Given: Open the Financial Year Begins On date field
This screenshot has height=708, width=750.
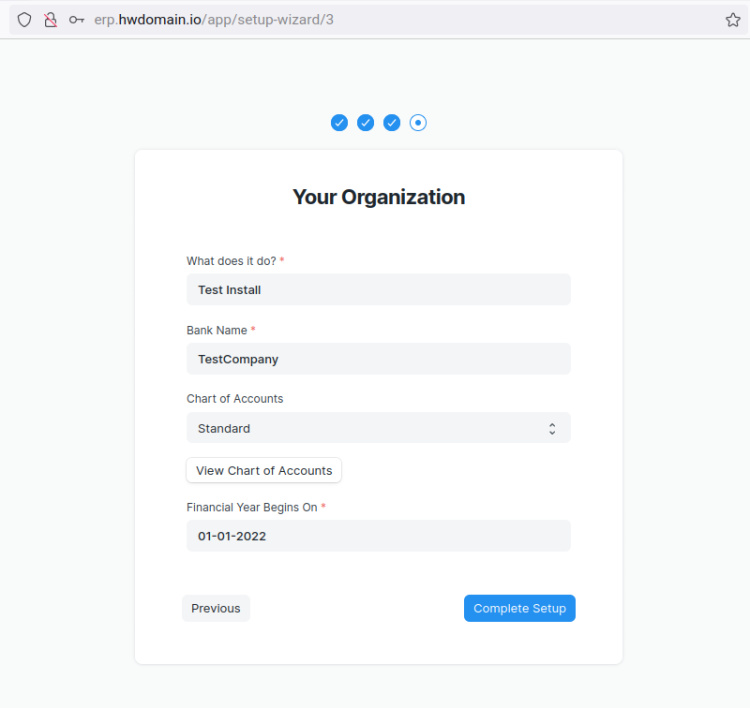Looking at the screenshot, I should coord(378,536).
